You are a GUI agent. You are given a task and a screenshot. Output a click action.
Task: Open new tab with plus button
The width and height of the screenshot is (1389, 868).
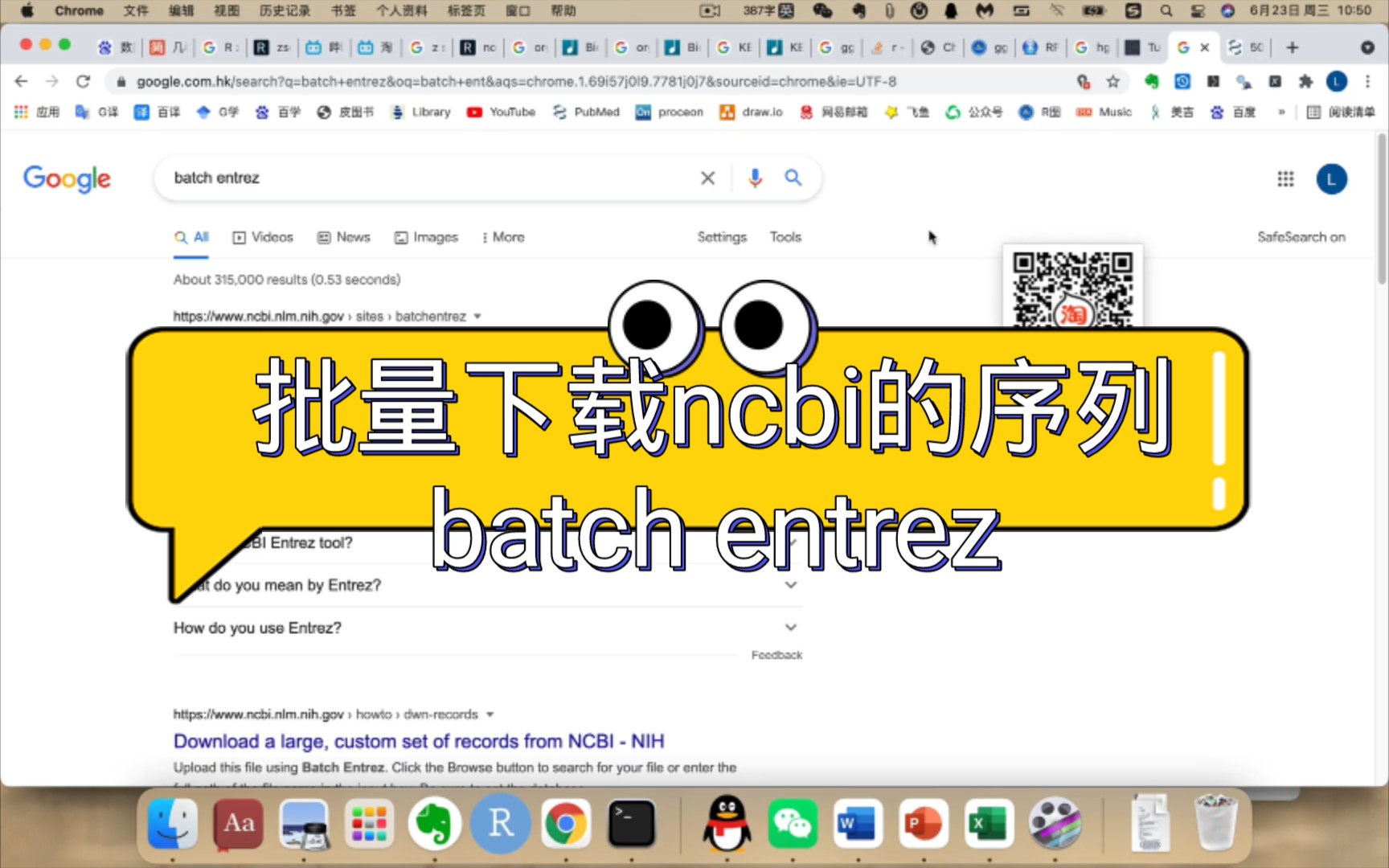pyautogui.click(x=1292, y=47)
